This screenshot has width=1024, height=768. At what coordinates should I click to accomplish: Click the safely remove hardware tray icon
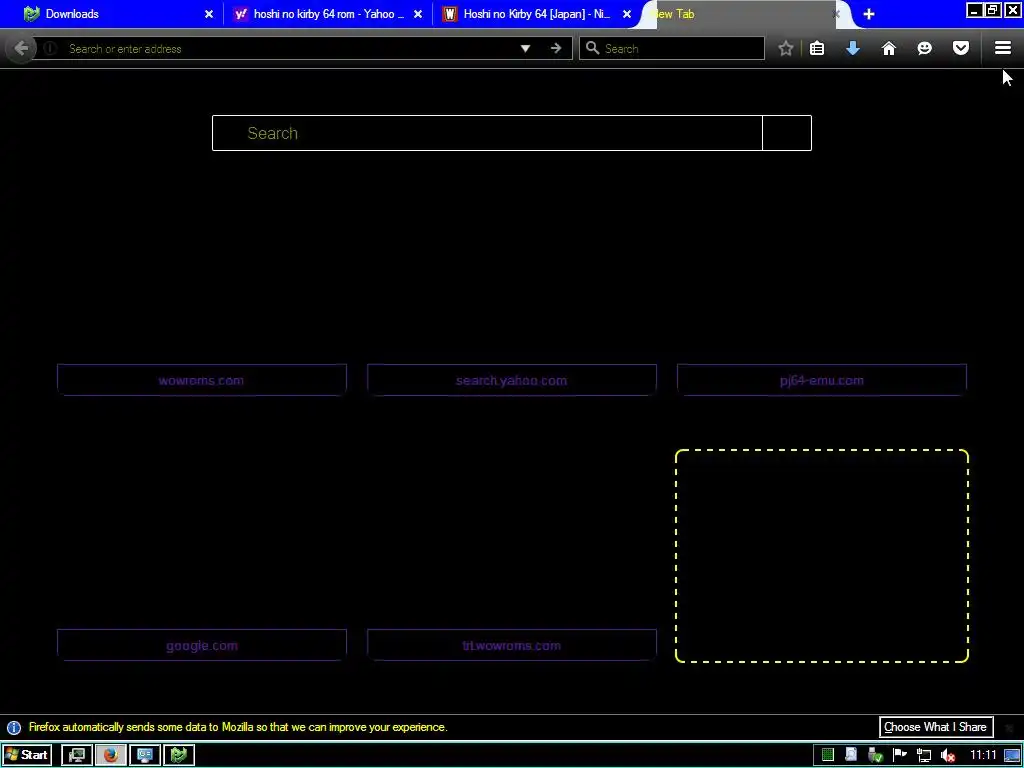tap(875, 756)
